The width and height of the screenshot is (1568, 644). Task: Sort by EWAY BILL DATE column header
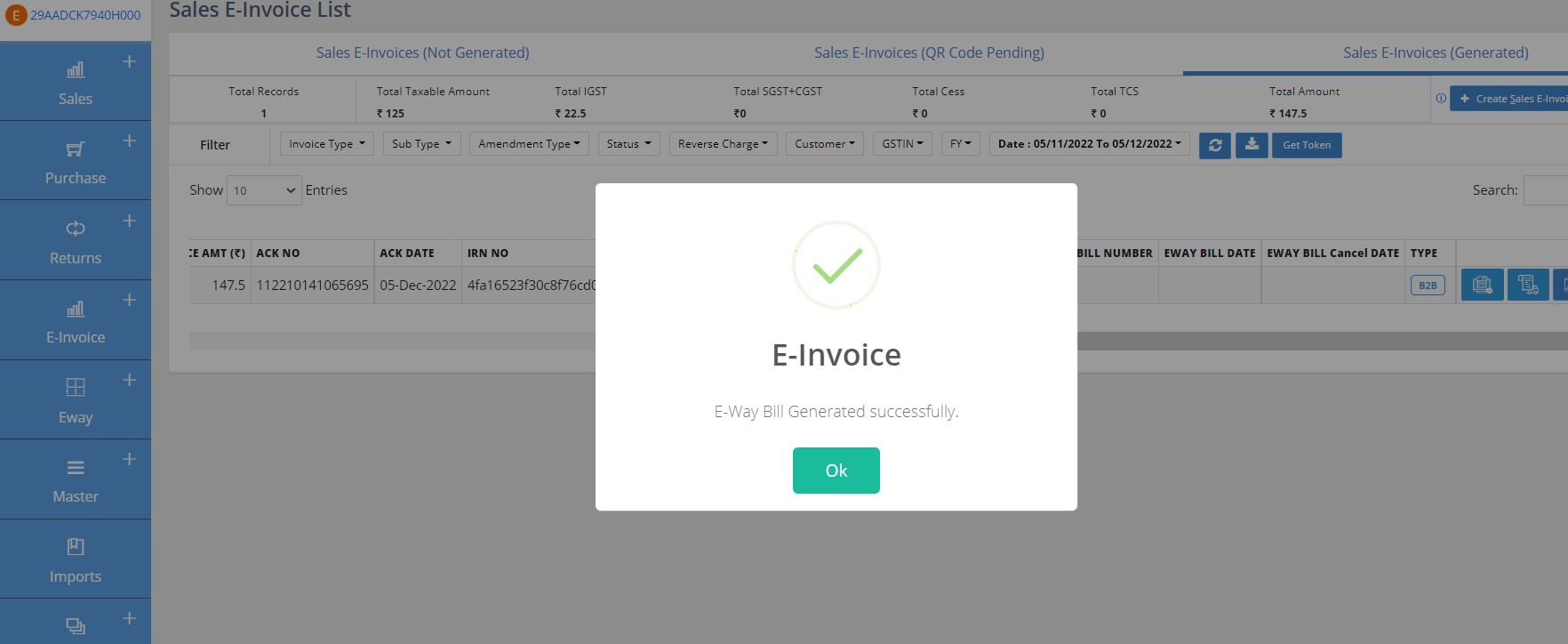1210,253
